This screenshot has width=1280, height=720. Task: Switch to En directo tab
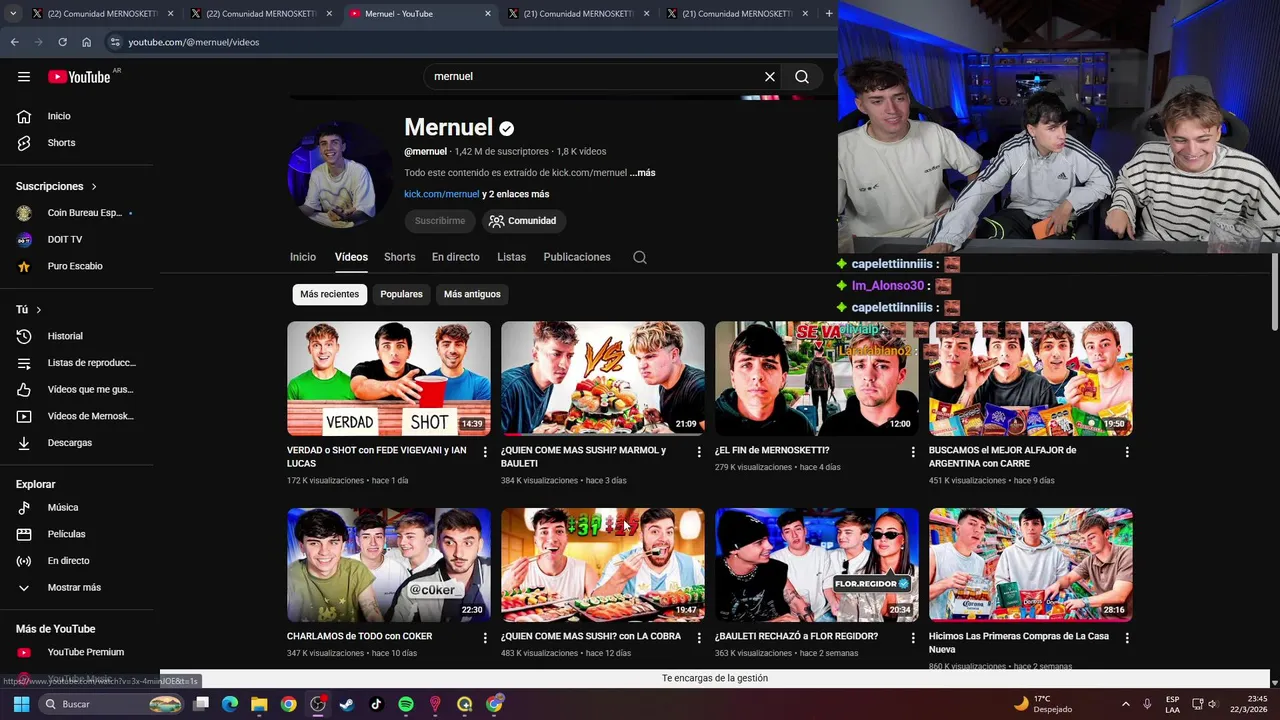[x=456, y=257]
